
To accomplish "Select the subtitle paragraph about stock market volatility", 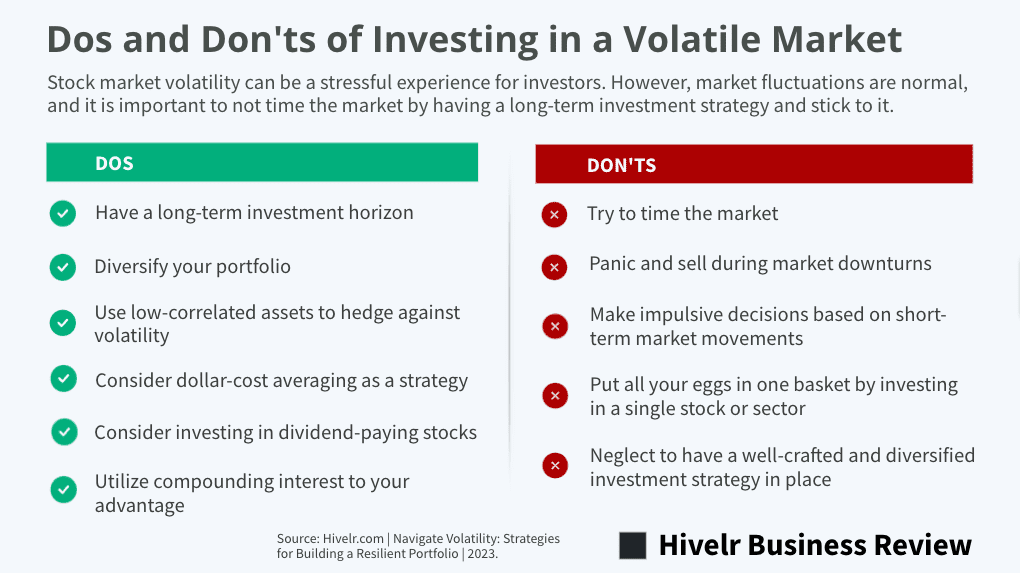I will (507, 94).
